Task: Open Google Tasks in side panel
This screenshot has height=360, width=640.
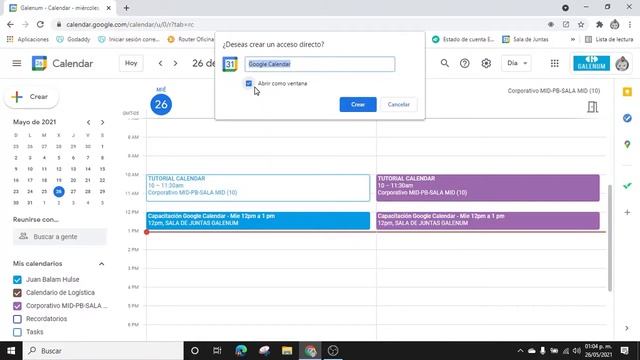Action: [627, 118]
